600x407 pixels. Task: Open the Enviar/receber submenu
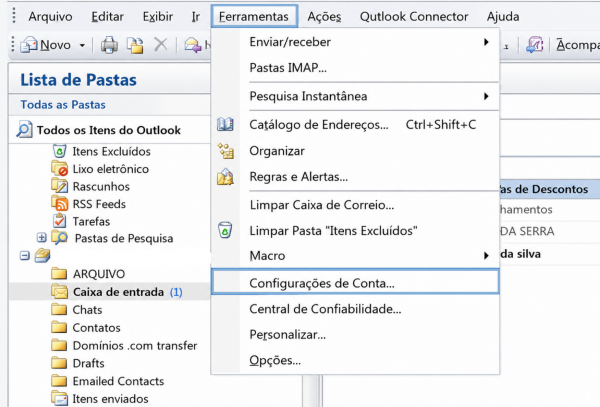(355, 42)
